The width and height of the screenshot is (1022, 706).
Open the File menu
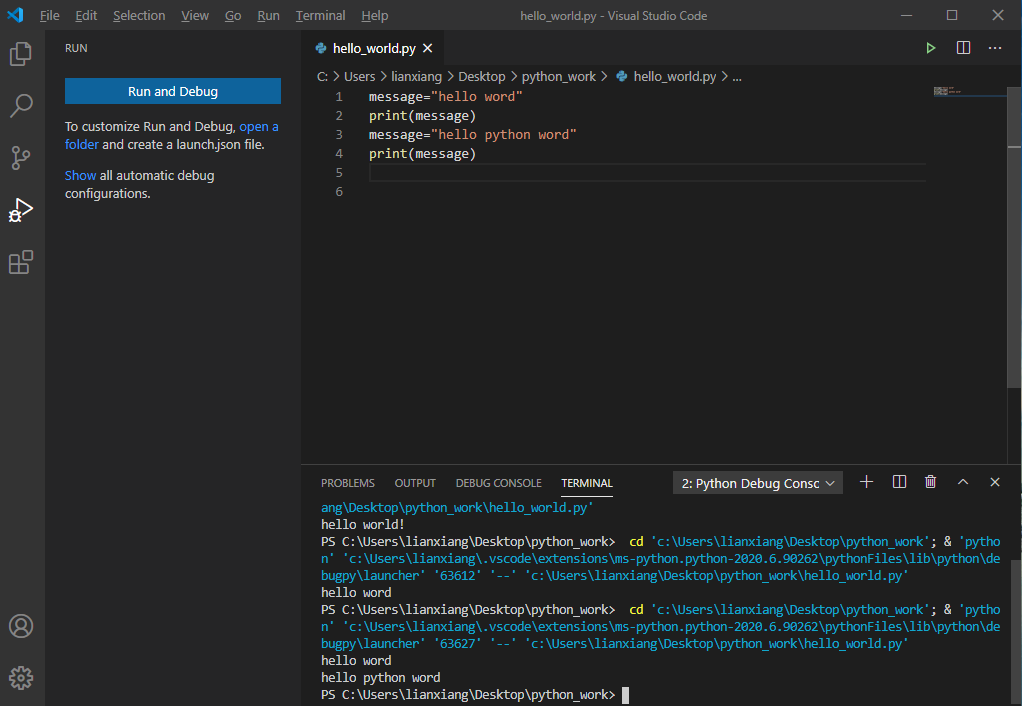point(50,16)
